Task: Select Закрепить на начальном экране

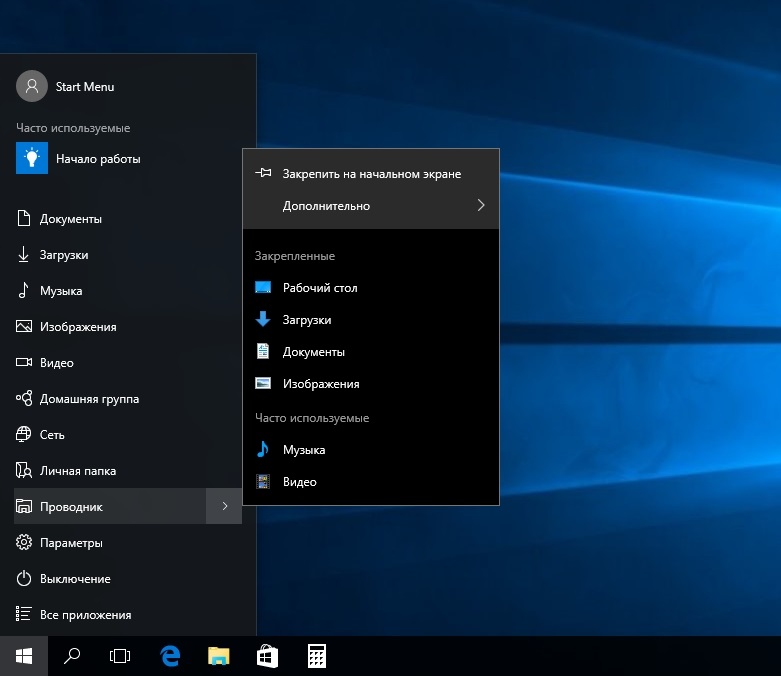Action: [x=371, y=173]
